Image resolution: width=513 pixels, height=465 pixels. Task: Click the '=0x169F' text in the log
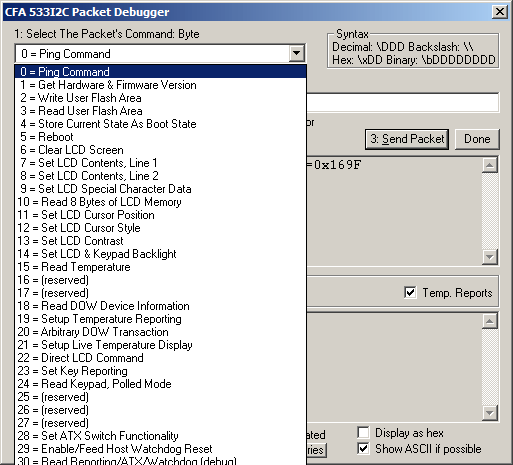tap(334, 165)
